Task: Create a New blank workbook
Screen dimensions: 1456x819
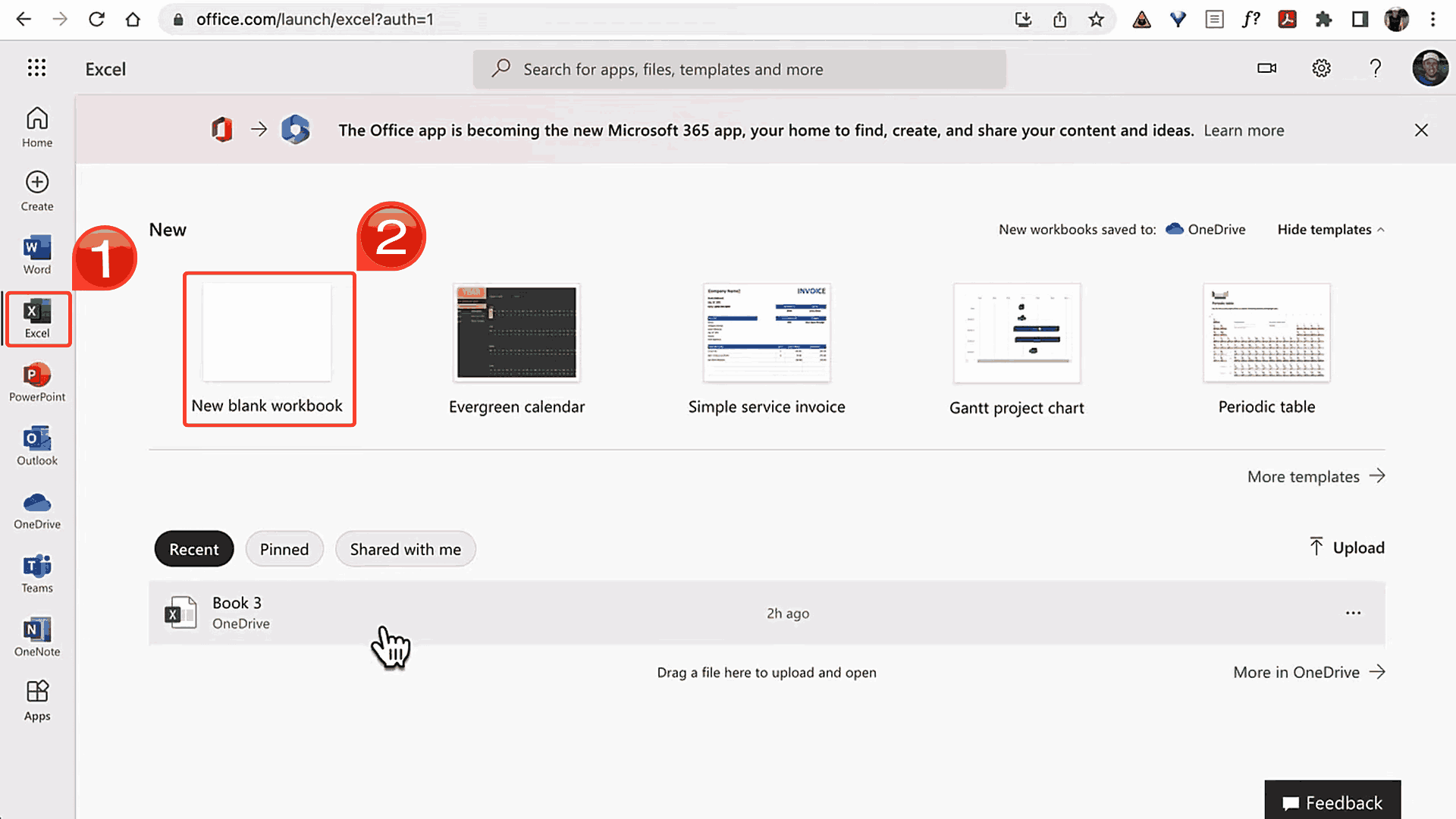Action: 269,350
